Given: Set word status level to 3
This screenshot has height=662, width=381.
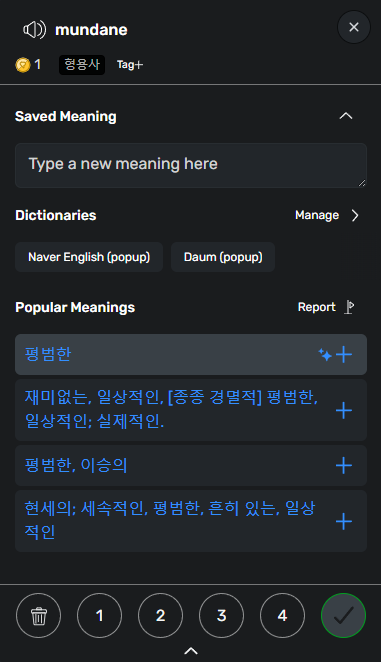Looking at the screenshot, I should coord(221,616).
